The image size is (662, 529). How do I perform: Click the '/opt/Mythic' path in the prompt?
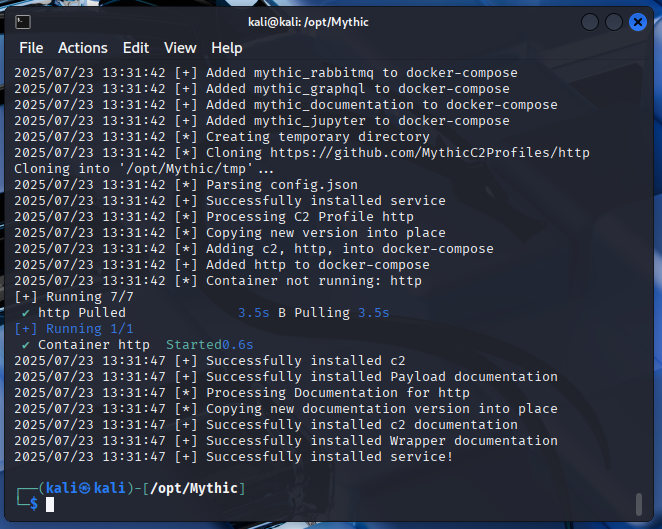pos(194,488)
